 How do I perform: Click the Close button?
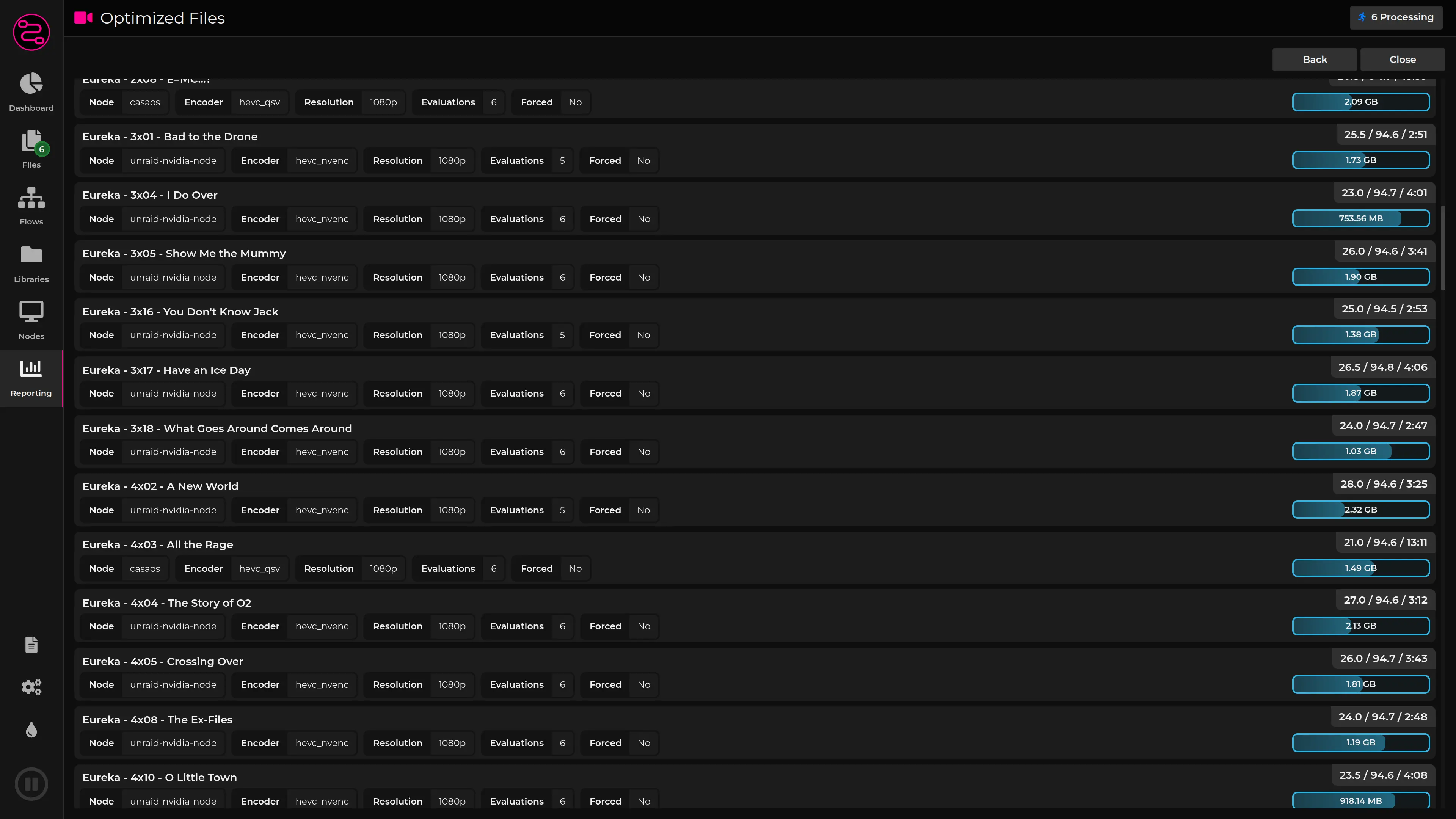1402,60
